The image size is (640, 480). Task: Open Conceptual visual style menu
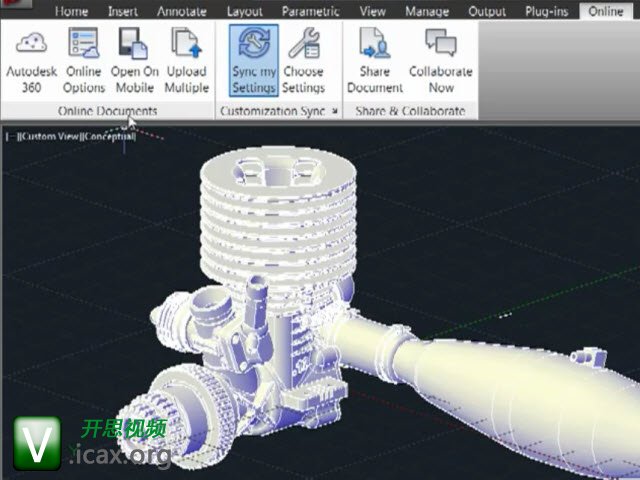[109, 136]
